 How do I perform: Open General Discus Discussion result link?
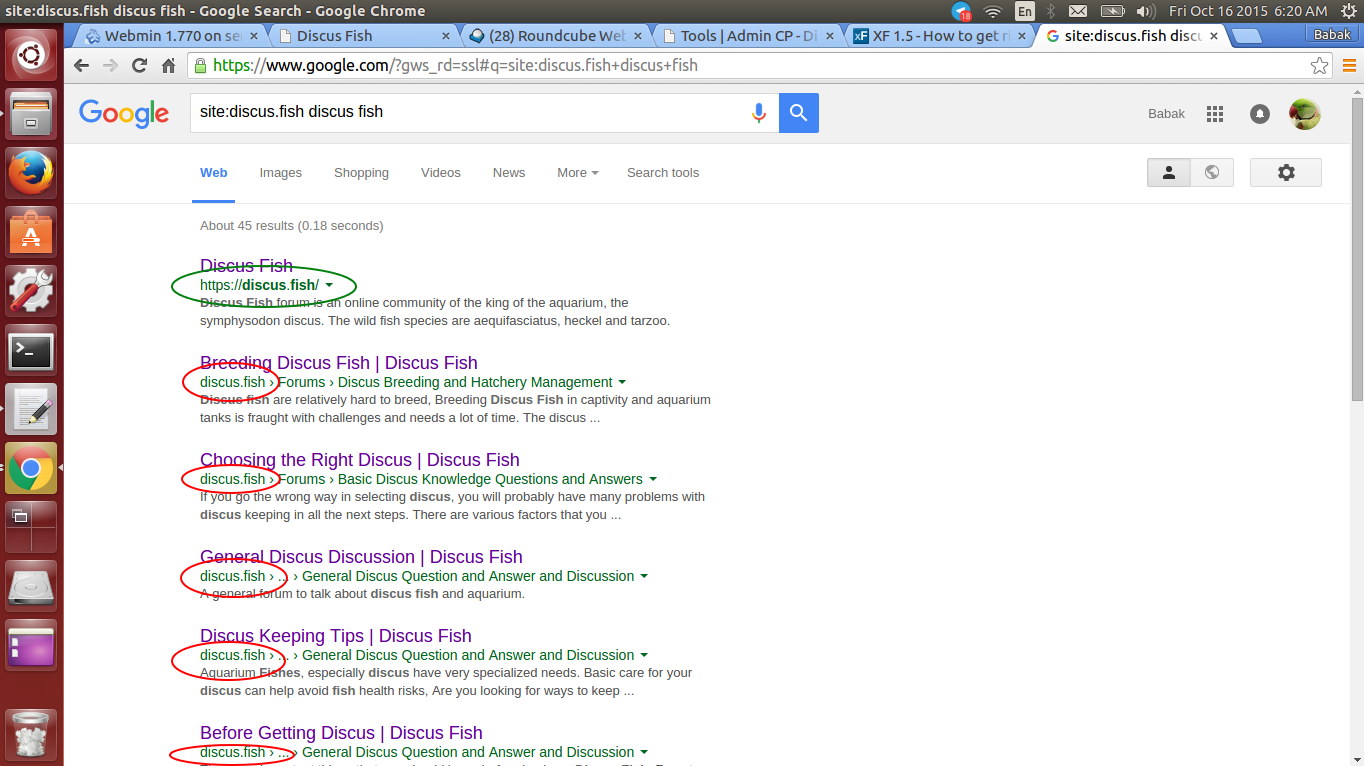coord(361,557)
